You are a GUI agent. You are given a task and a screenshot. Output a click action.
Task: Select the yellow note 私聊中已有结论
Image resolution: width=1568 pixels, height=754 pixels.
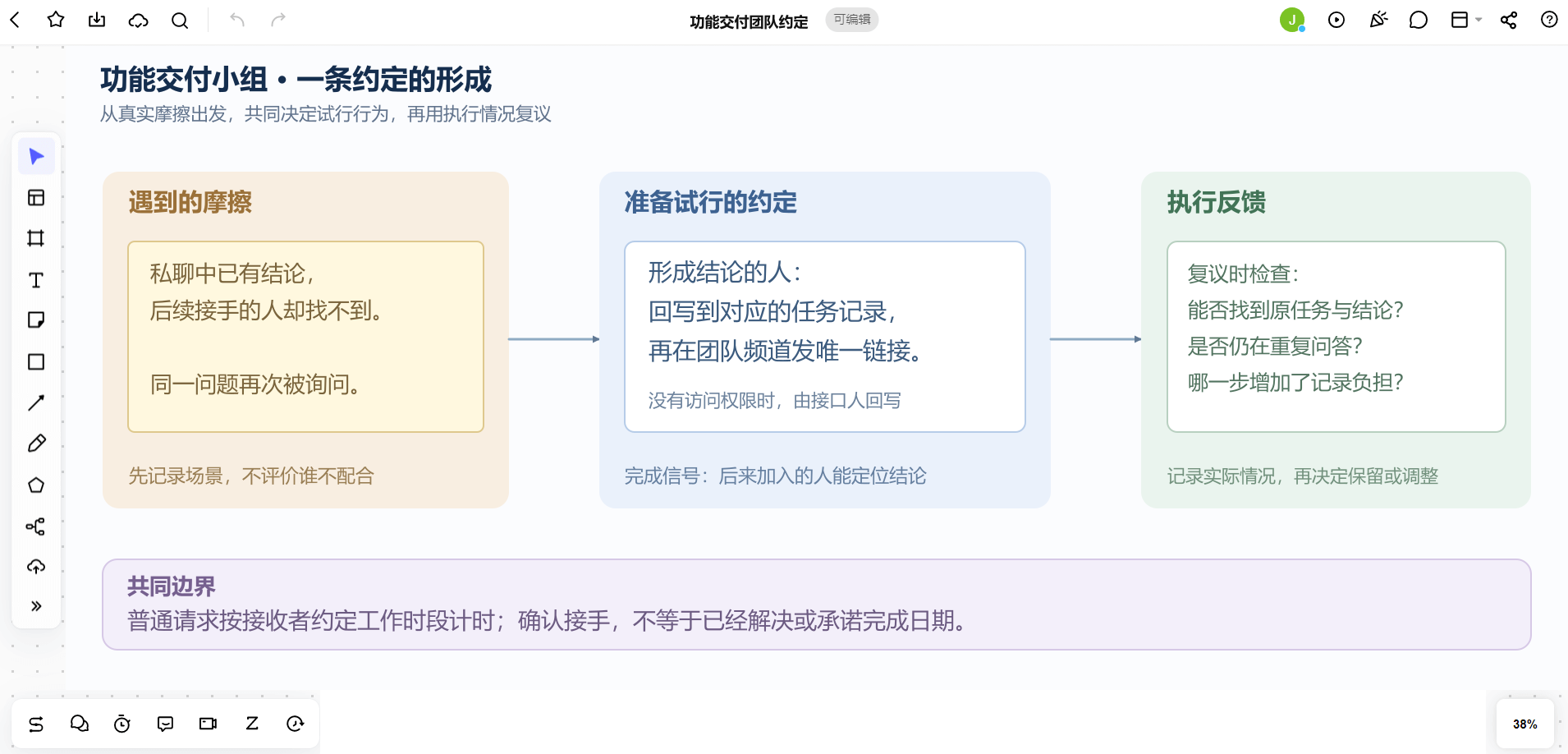pos(305,337)
